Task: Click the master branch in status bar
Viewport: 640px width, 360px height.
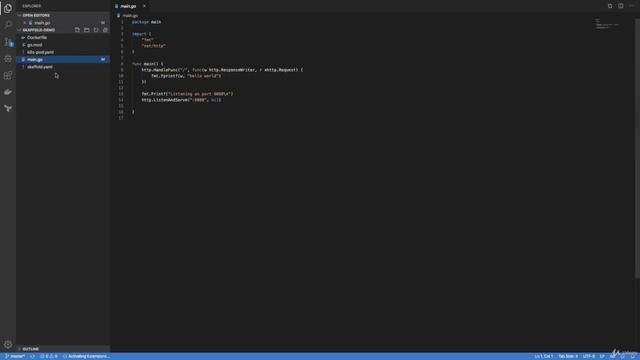Action: click(x=15, y=356)
